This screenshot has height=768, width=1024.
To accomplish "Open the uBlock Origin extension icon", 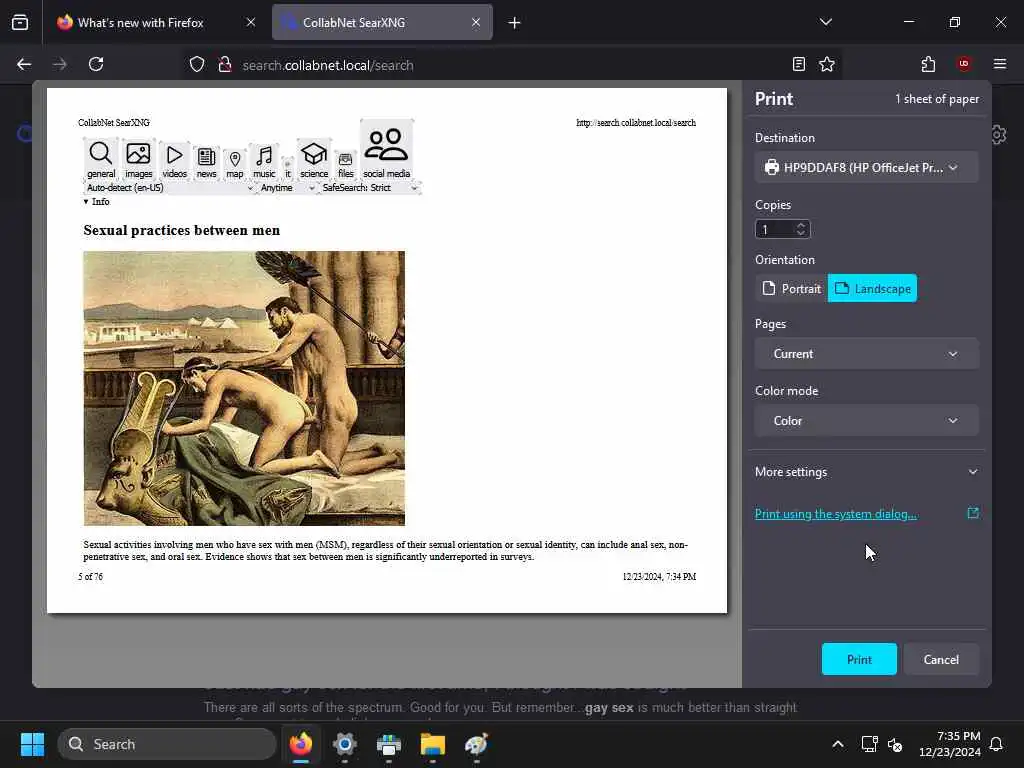I will tap(964, 64).
